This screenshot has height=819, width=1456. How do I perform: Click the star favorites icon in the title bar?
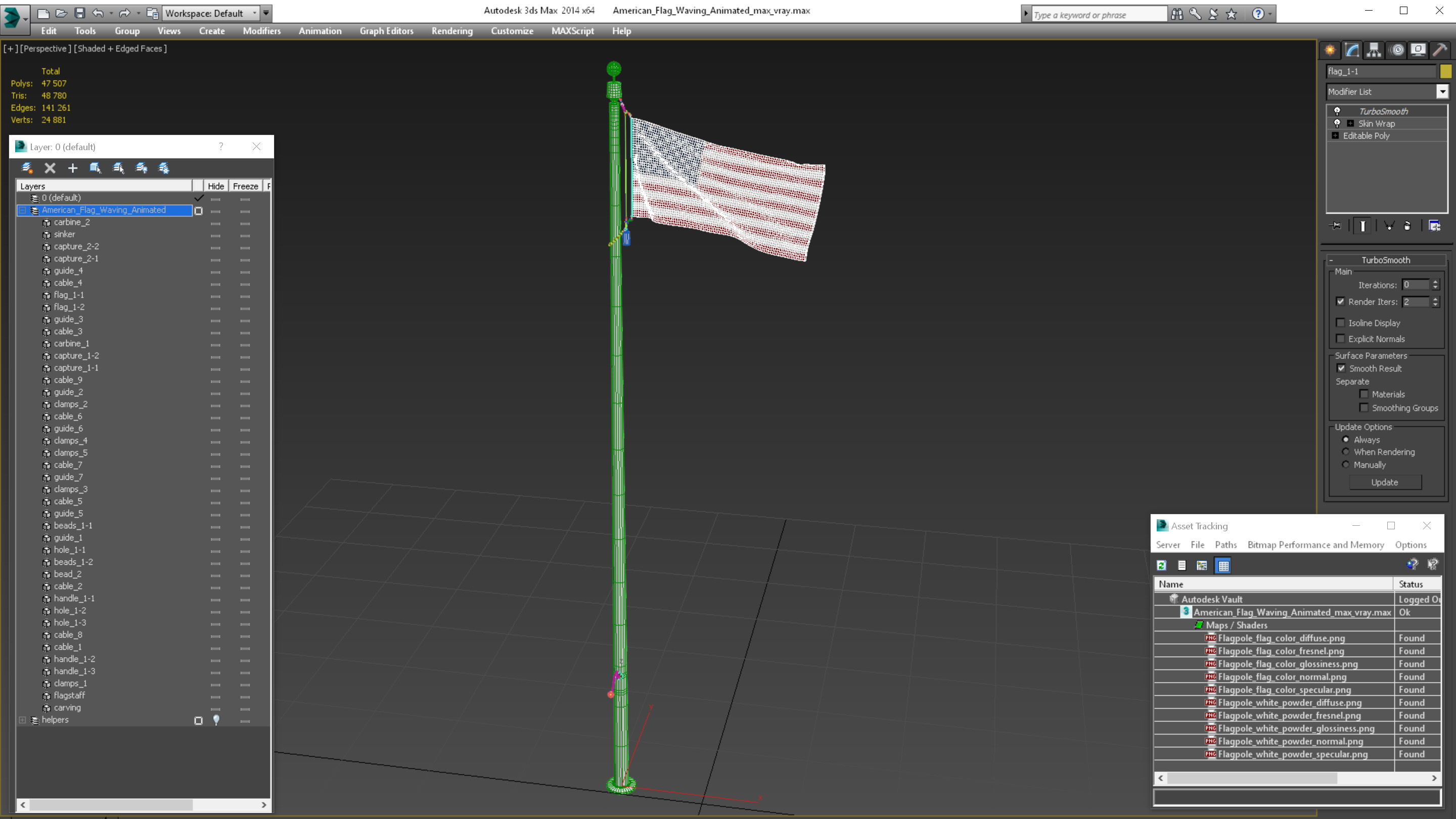(x=1231, y=14)
